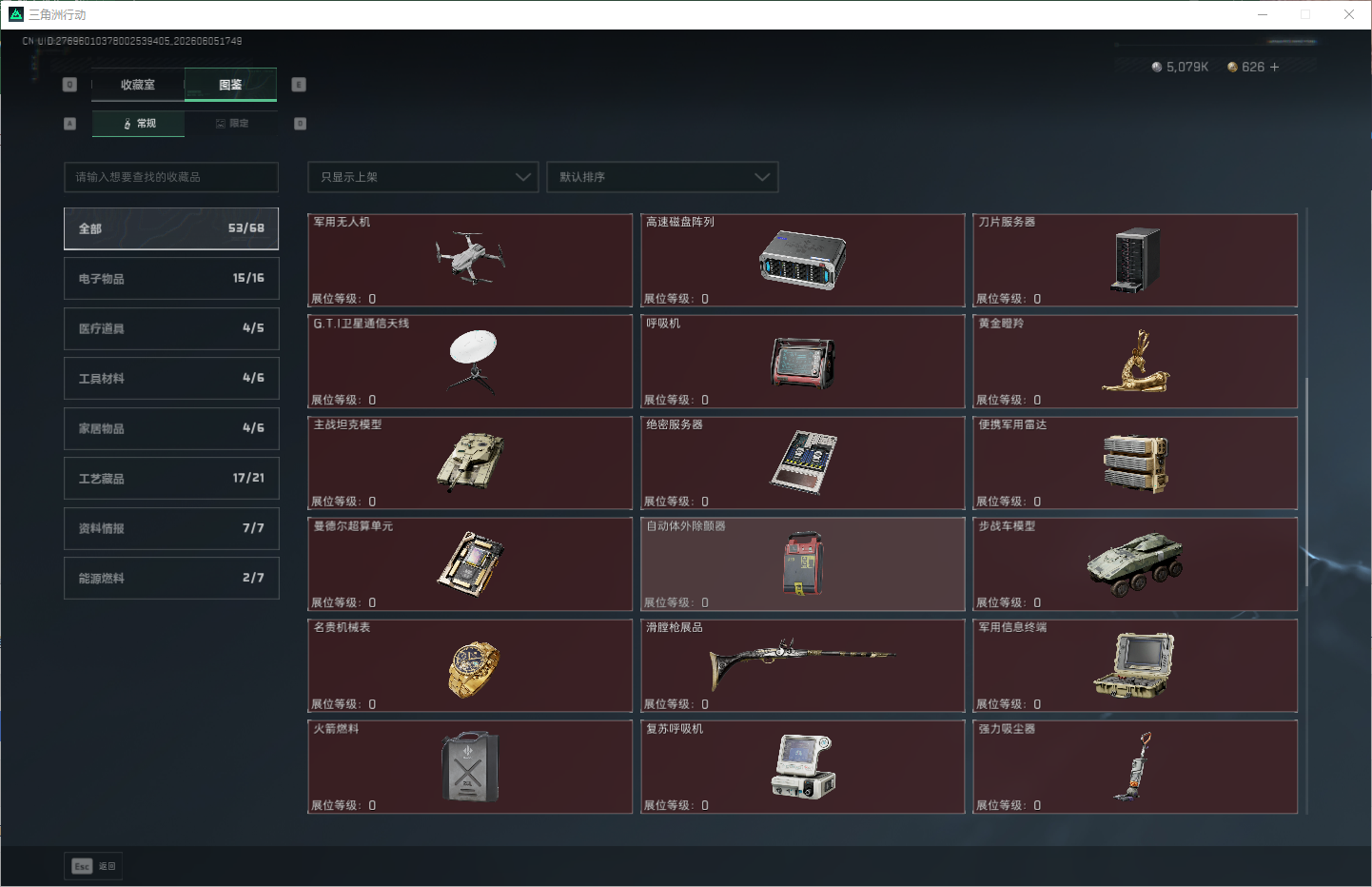Click the plus icon next to 626

[x=1274, y=67]
